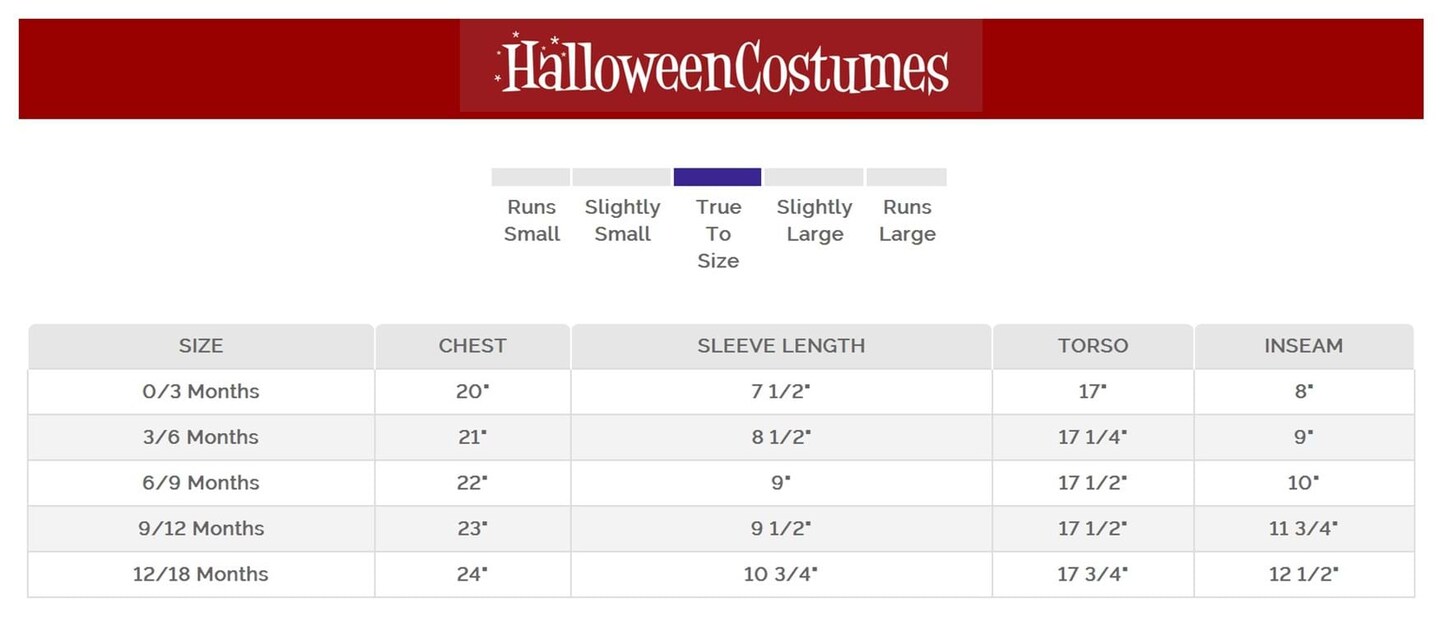Viewport: 1440px width, 625px height.
Task: Click the TORSO column header
Action: pyautogui.click(x=1093, y=346)
